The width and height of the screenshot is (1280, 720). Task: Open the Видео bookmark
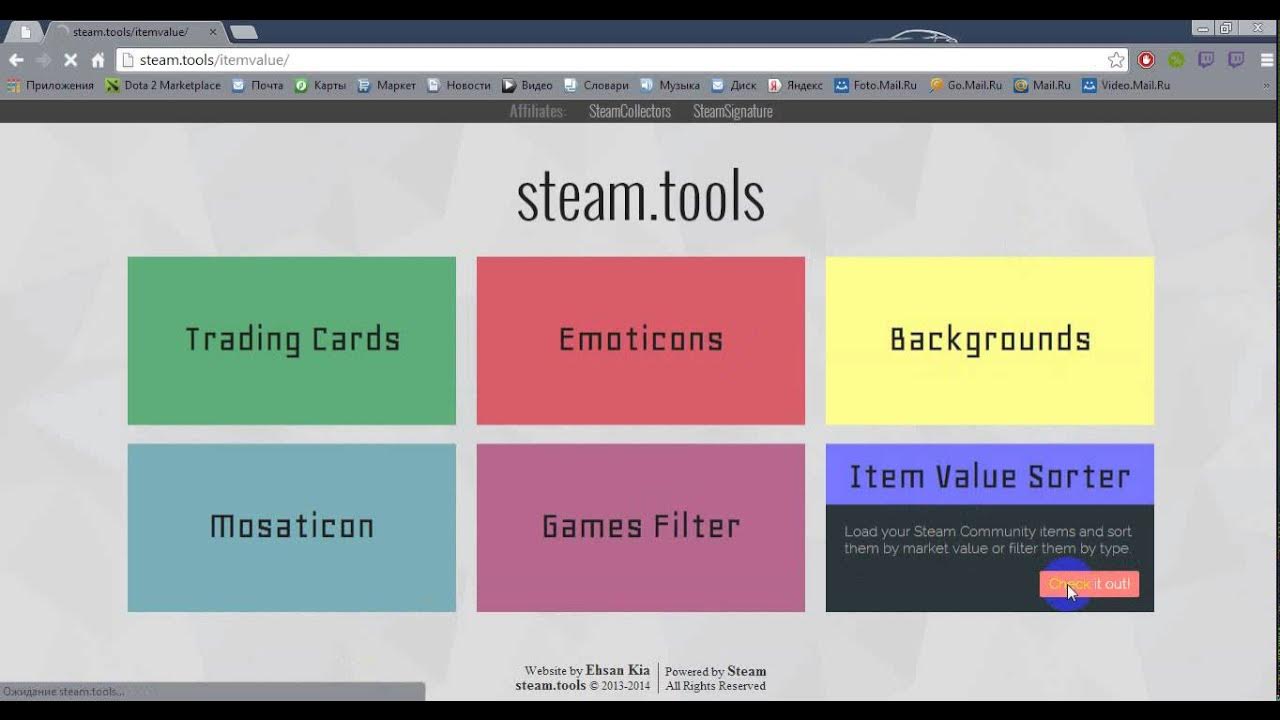[x=527, y=85]
